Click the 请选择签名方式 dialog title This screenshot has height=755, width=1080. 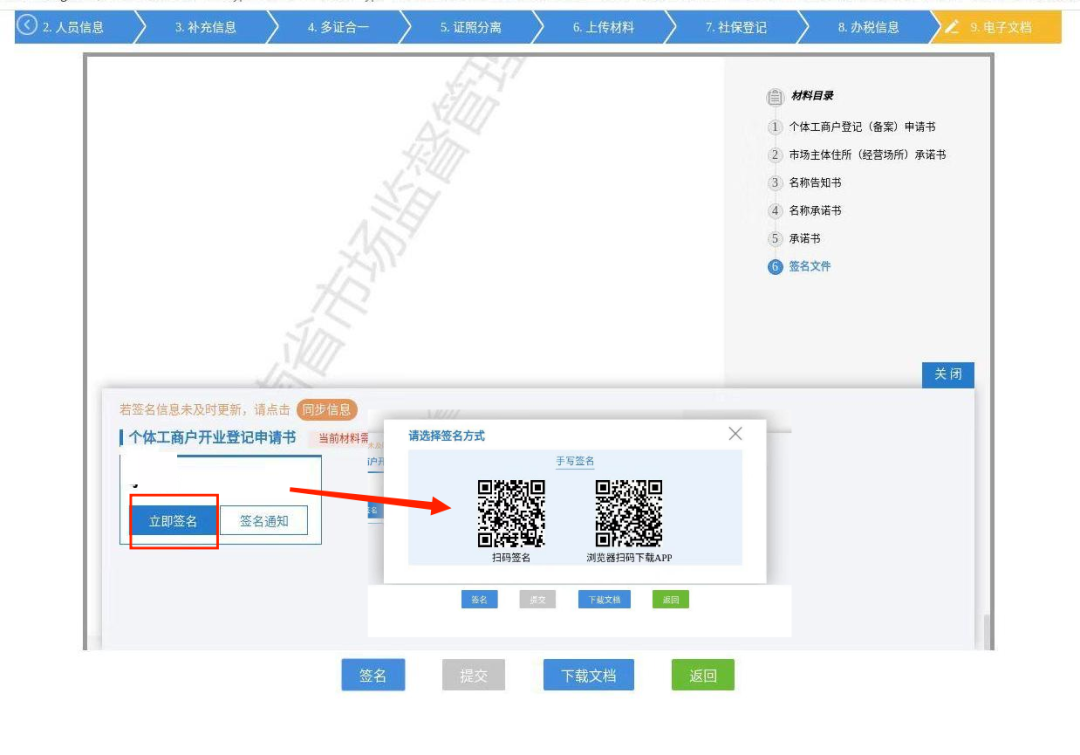coord(446,435)
